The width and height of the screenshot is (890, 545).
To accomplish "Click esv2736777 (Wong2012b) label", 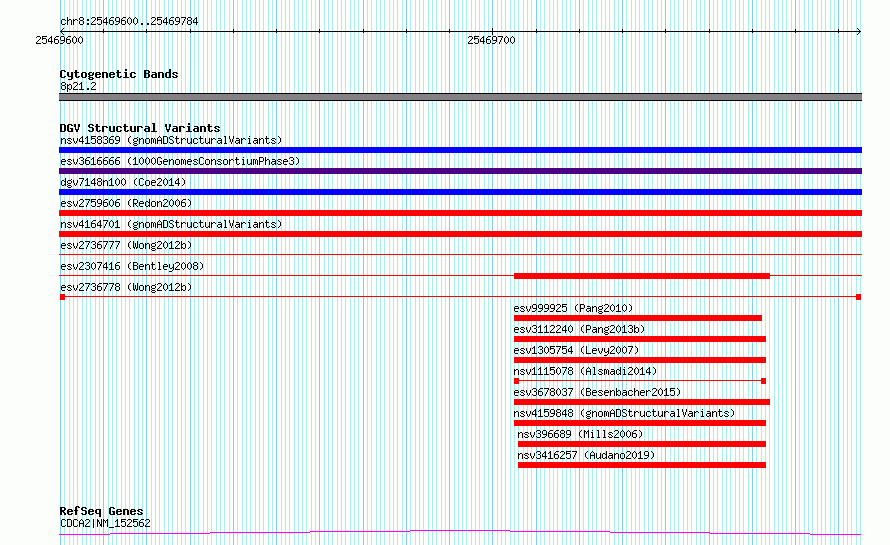I will pyautogui.click(x=126, y=245).
